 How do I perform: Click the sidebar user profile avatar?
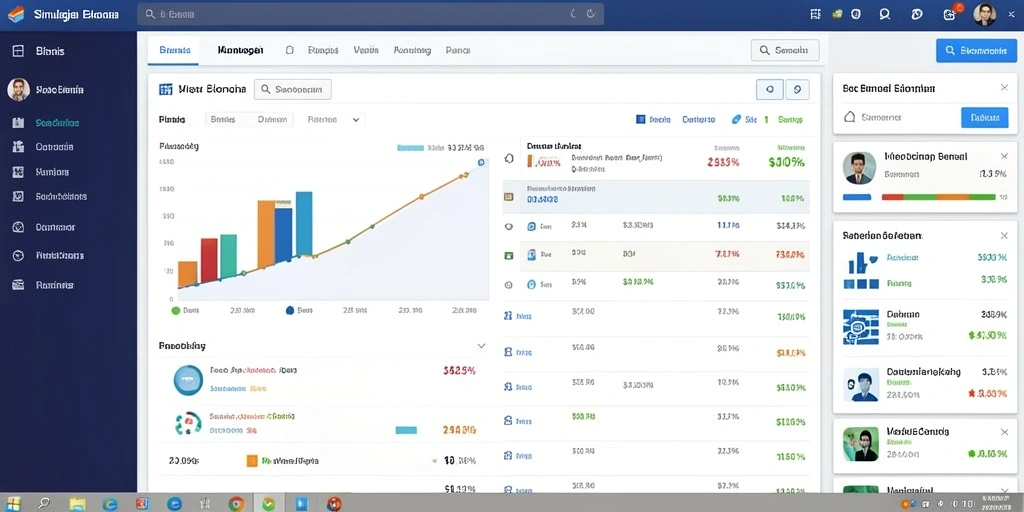pos(18,89)
